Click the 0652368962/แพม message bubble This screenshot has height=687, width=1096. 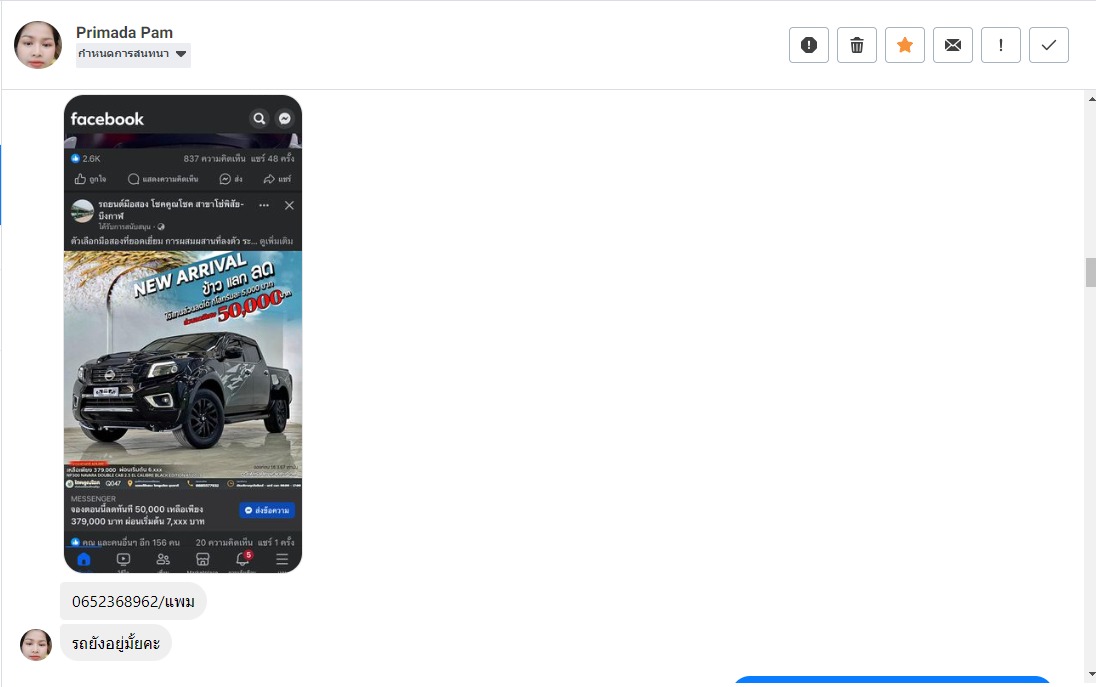click(x=133, y=601)
